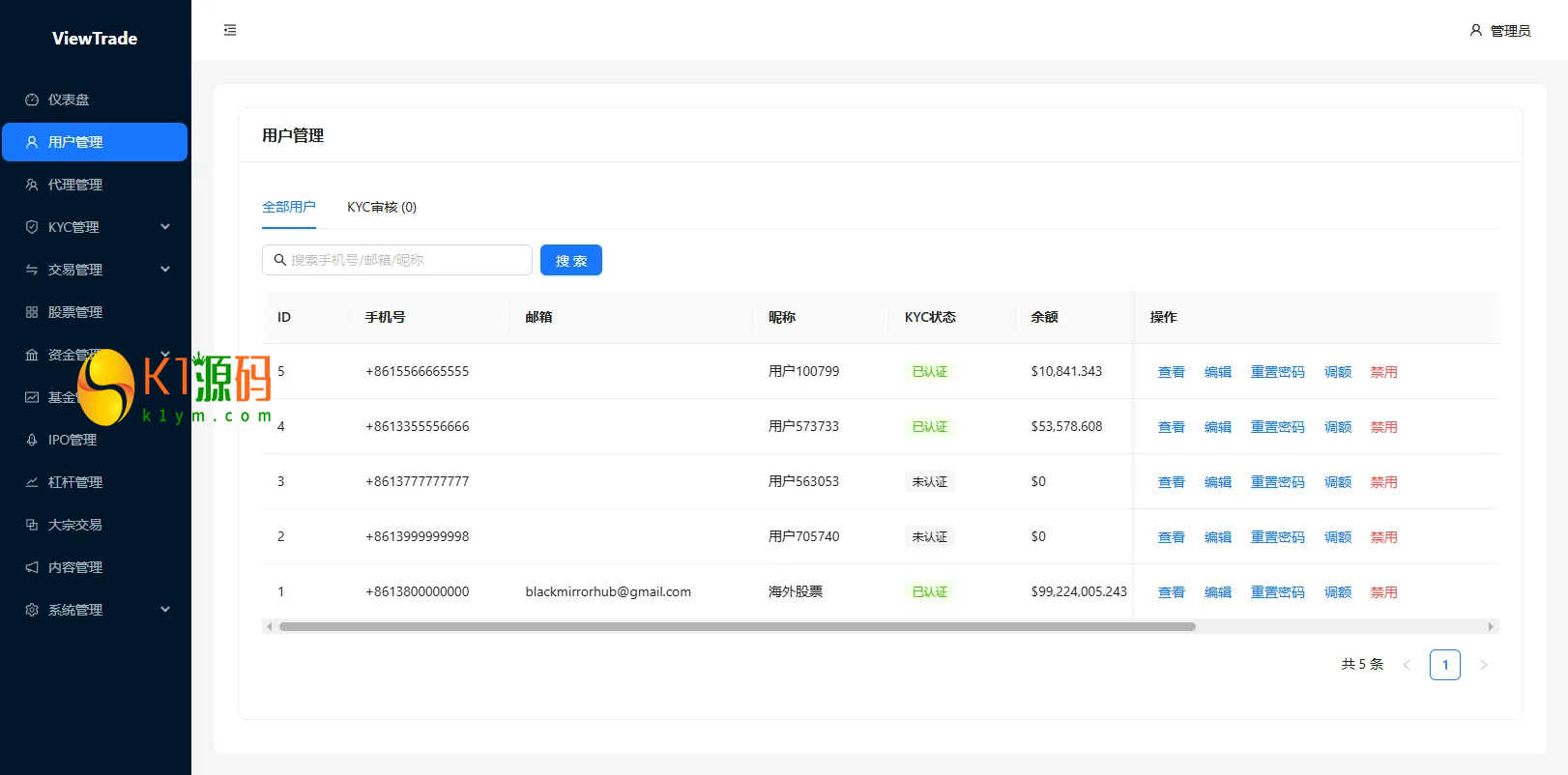Viewport: 1568px width, 775px height.
Task: Click the ViewTrade logo text
Action: [x=95, y=39]
